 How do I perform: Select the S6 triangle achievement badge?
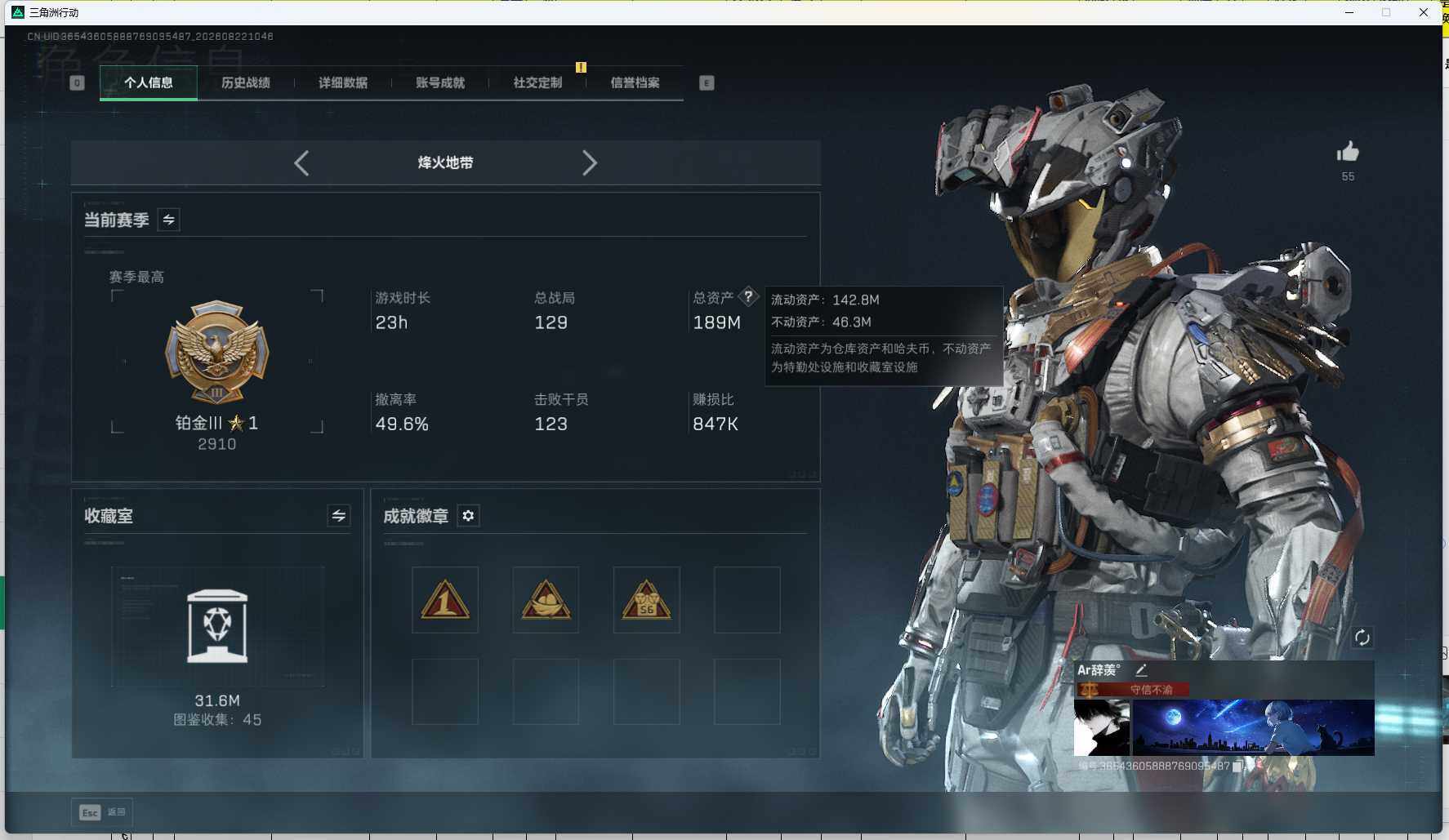[647, 600]
